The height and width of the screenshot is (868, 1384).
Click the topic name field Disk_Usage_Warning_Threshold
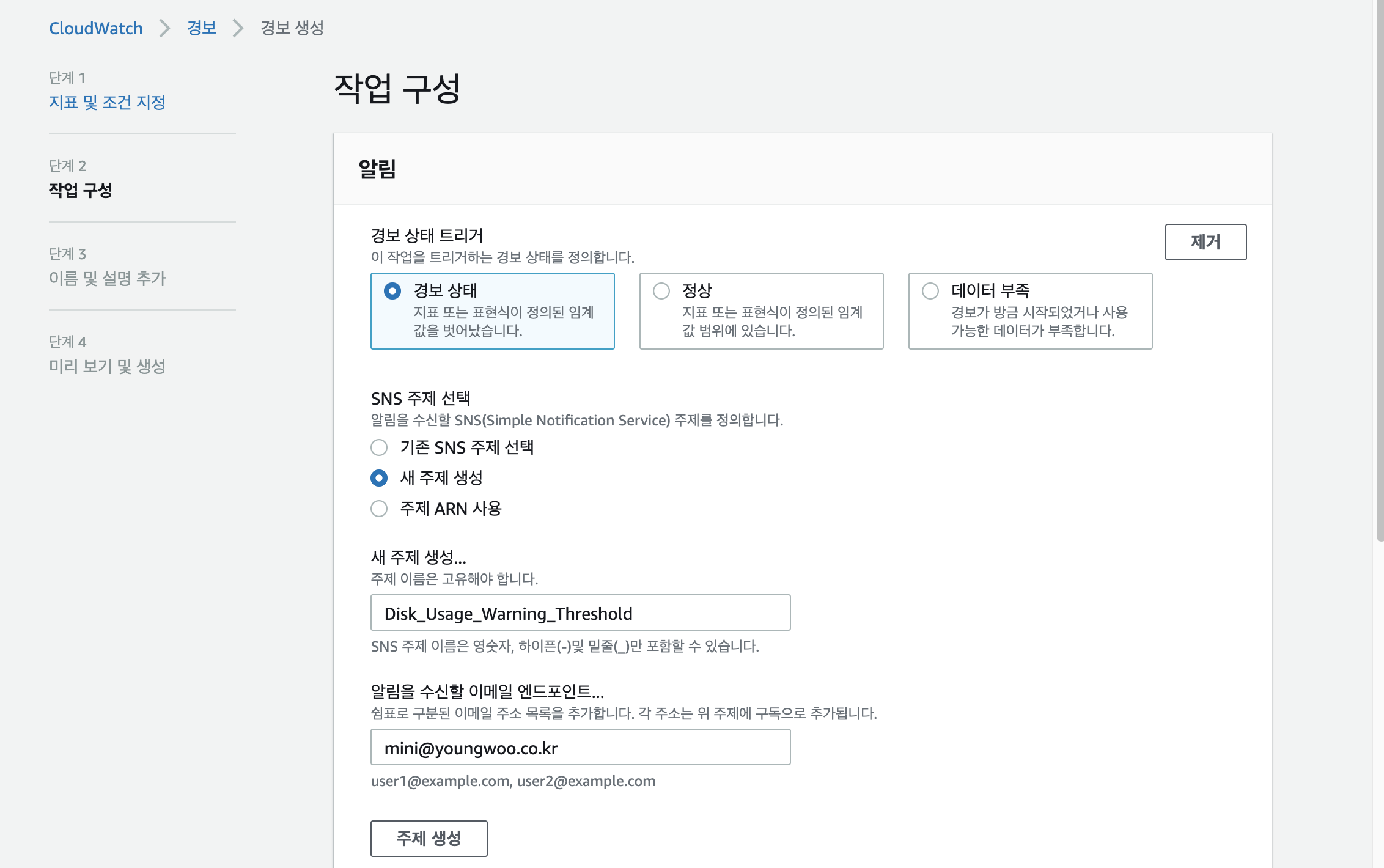[x=580, y=613]
